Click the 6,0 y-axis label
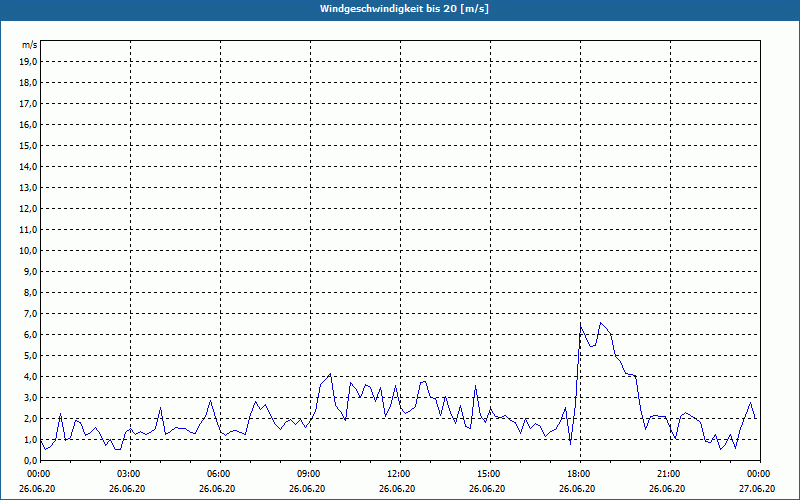The image size is (800, 500). coord(30,335)
